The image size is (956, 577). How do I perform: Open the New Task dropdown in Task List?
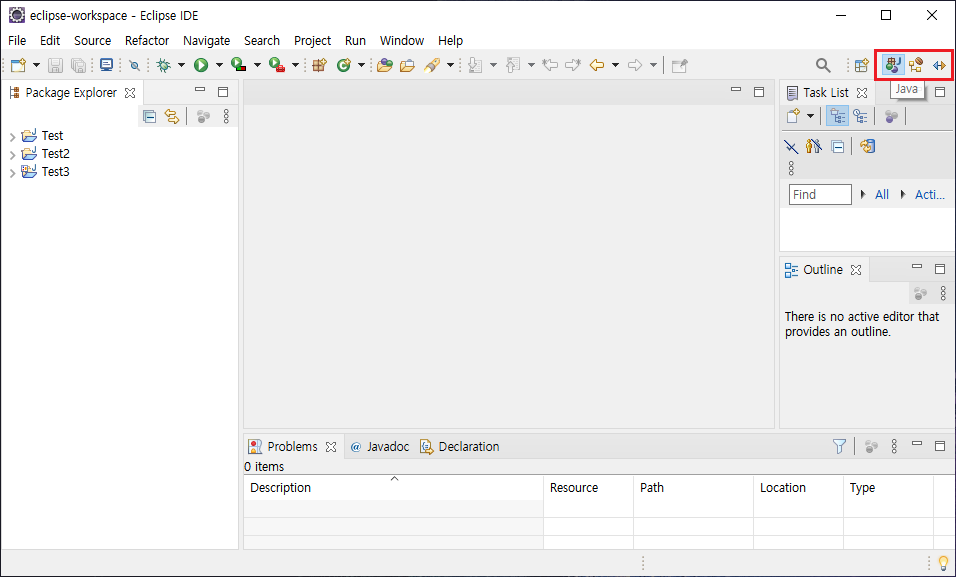(x=810, y=116)
